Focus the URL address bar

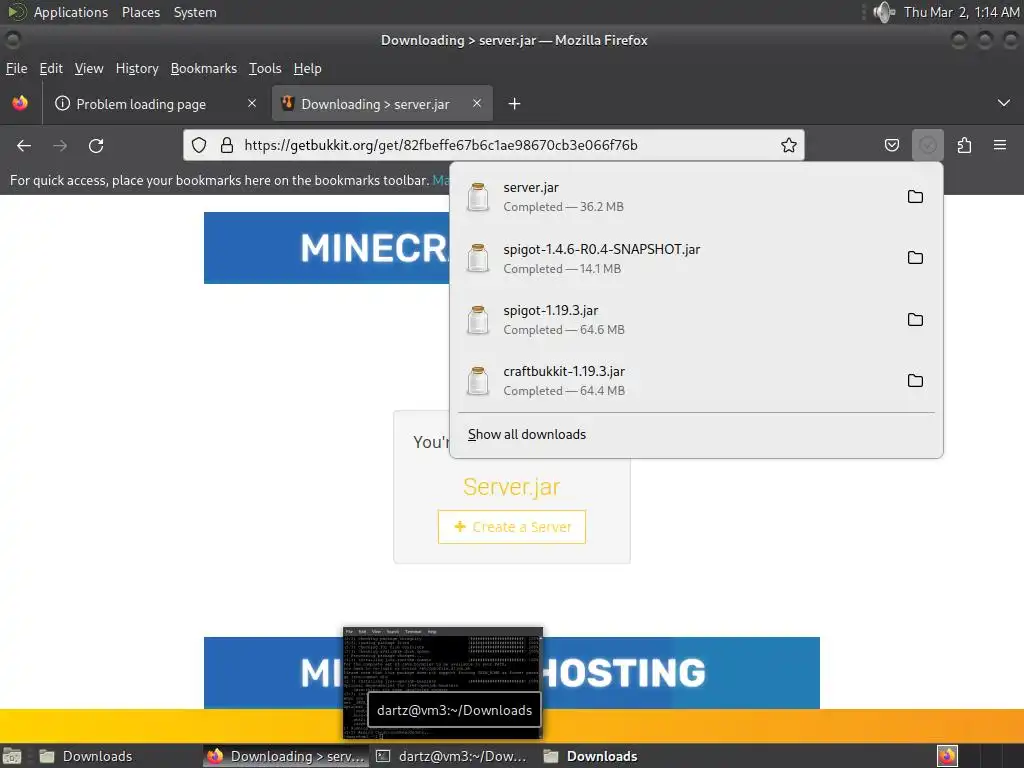(496, 145)
